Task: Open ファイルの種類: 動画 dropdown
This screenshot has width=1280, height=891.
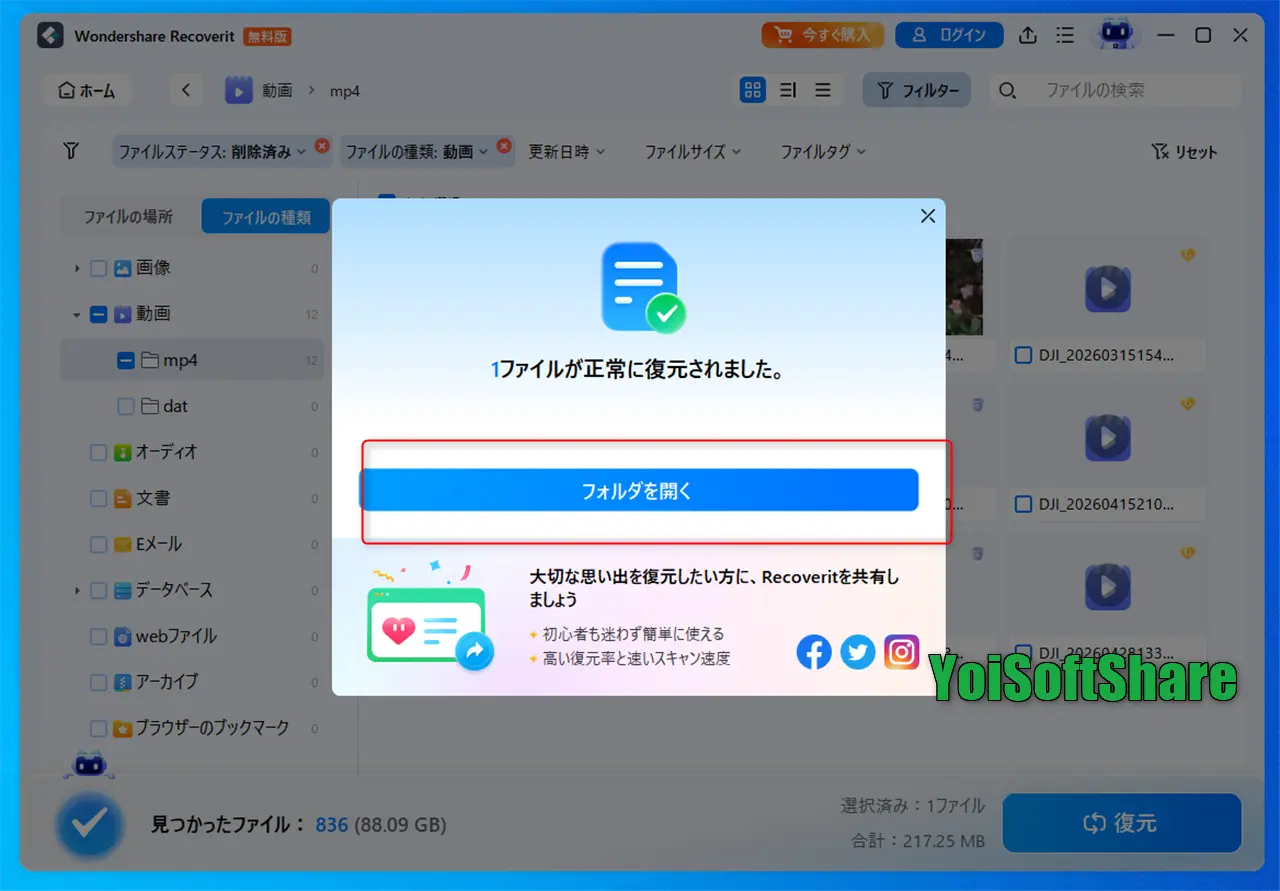Action: coord(417,152)
